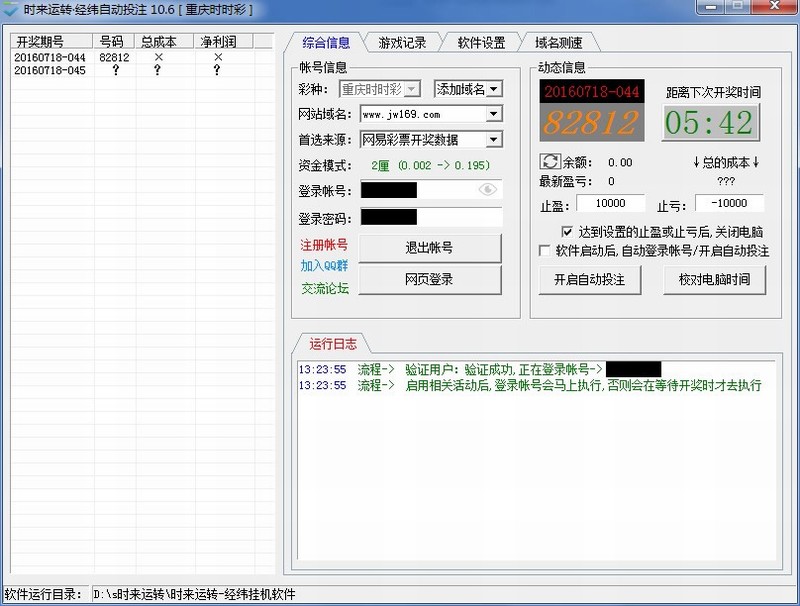Click the 退出帐号 button
800x606 pixels.
pyautogui.click(x=429, y=248)
